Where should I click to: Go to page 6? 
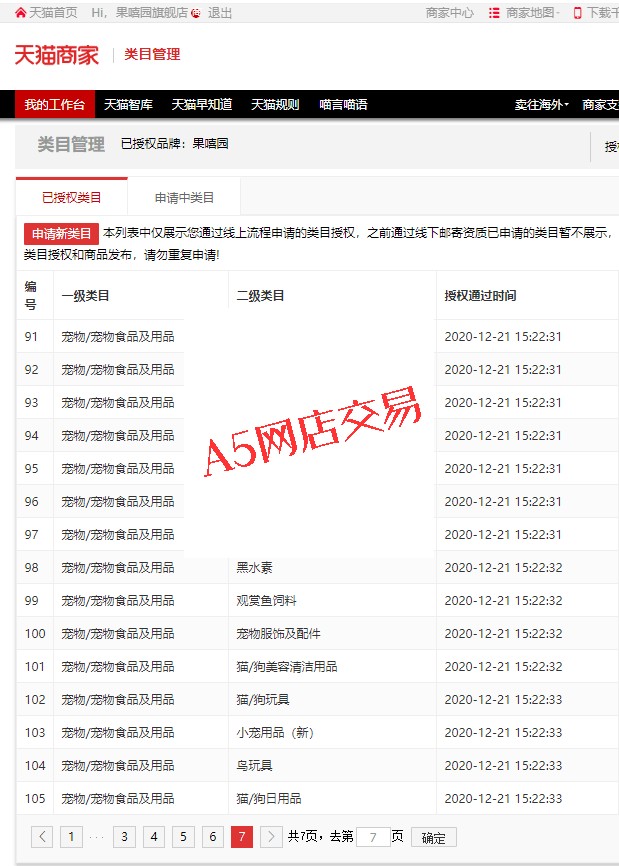pyautogui.click(x=213, y=837)
